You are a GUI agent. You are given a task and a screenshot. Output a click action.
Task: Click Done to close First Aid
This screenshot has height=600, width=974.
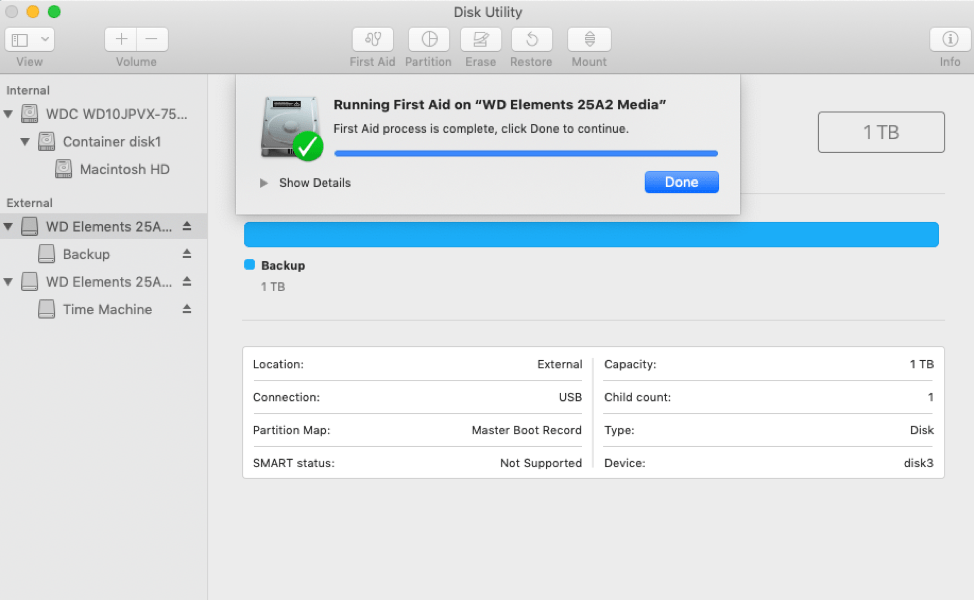coord(681,182)
